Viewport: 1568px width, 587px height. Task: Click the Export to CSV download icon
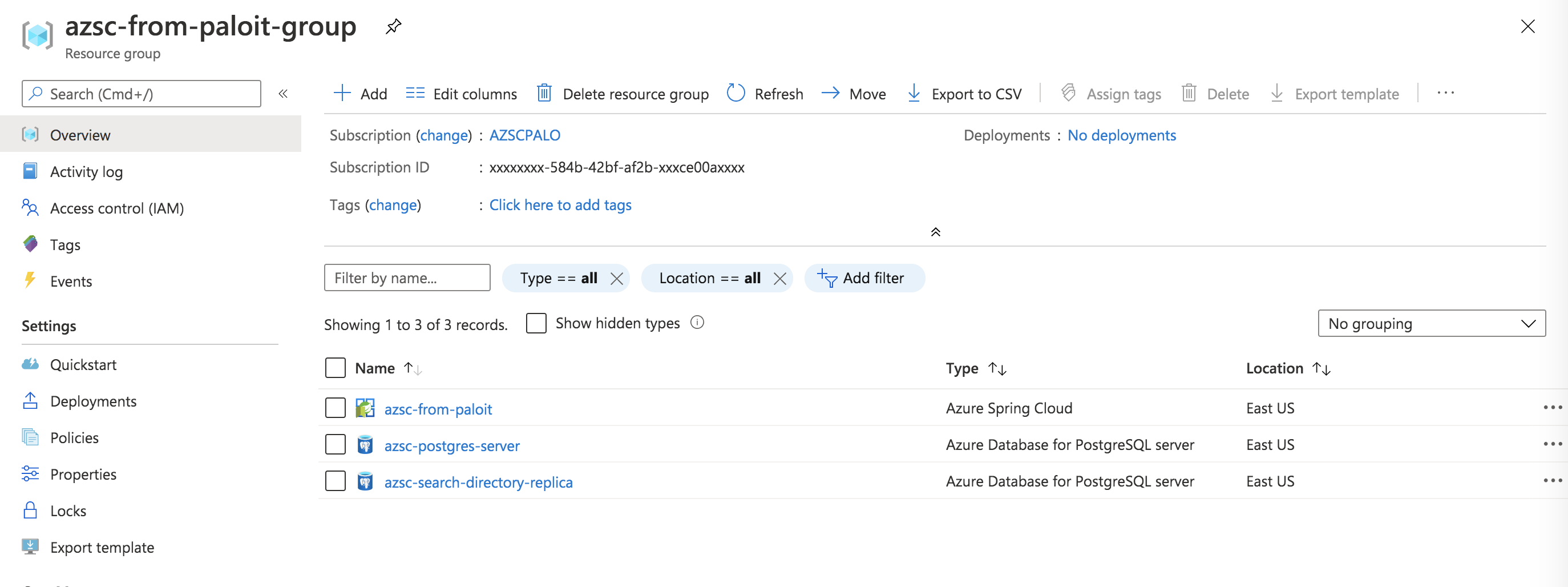[x=913, y=93]
